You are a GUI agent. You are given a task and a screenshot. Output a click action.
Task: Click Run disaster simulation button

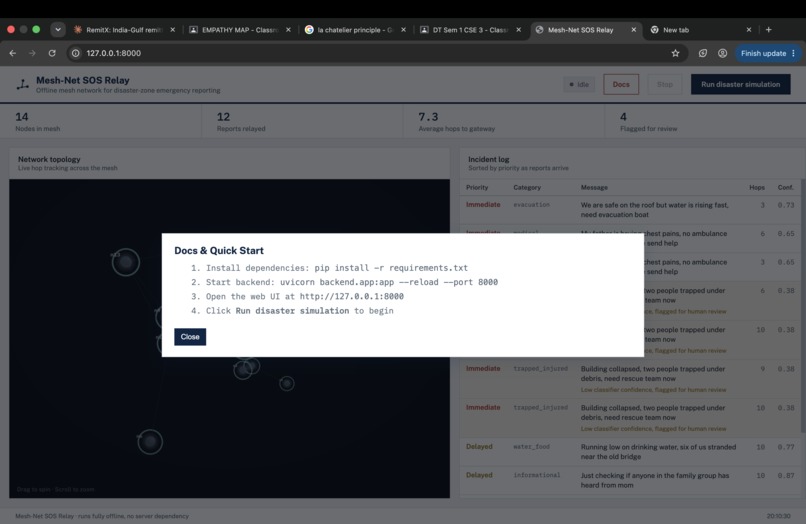(x=740, y=84)
